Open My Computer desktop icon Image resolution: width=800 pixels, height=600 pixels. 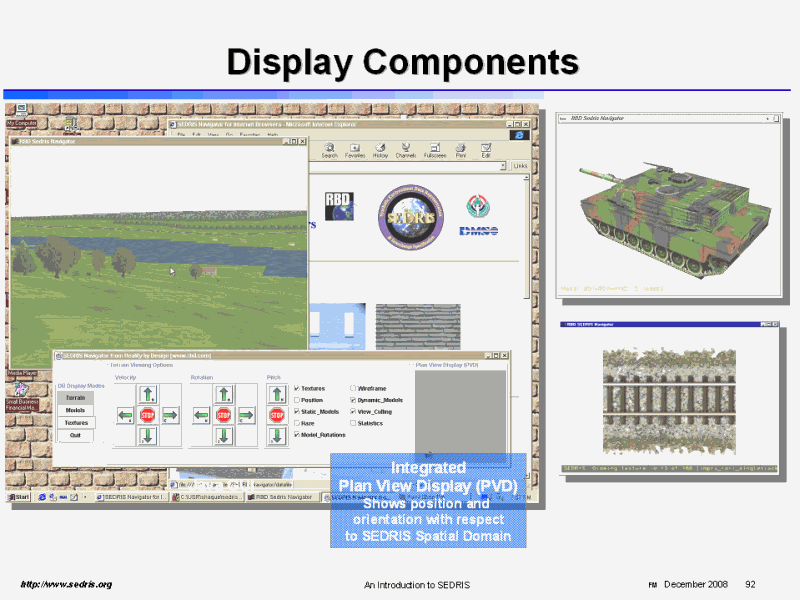pos(19,113)
